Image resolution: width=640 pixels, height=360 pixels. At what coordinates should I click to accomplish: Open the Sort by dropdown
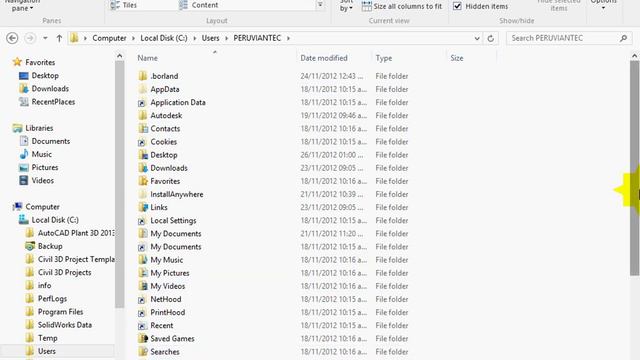click(x=346, y=6)
